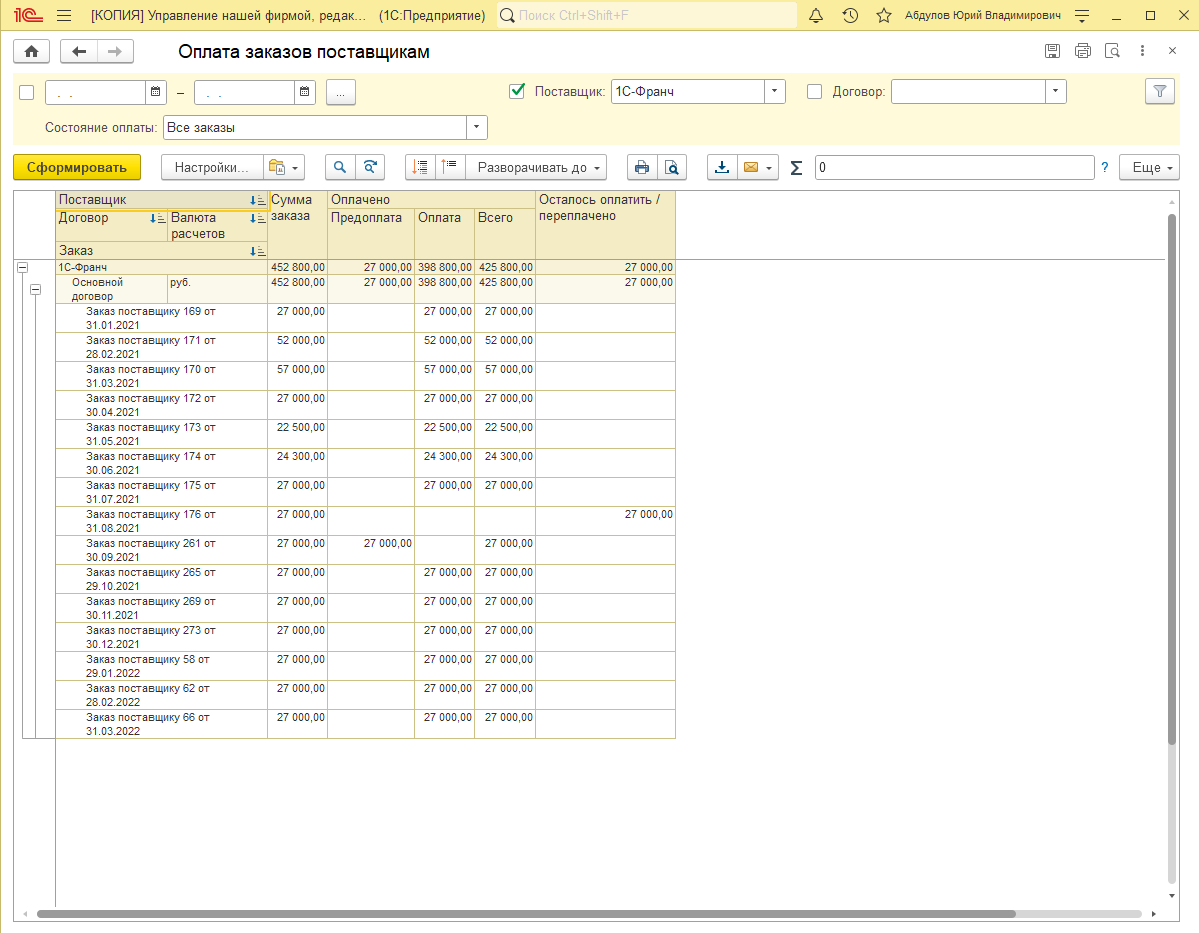Go to the home page icon

coord(31,51)
